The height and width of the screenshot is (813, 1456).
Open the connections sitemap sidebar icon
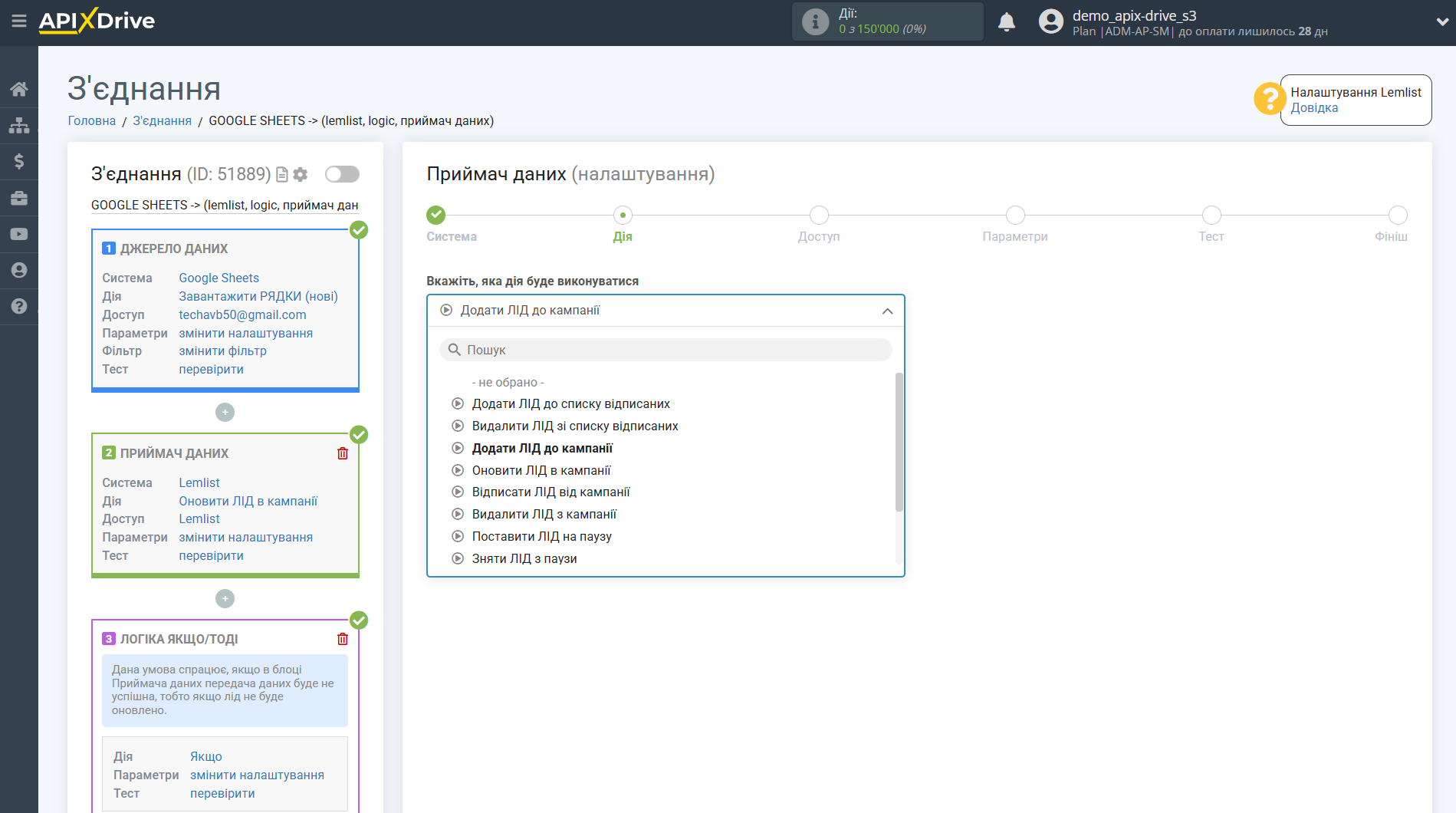click(19, 125)
